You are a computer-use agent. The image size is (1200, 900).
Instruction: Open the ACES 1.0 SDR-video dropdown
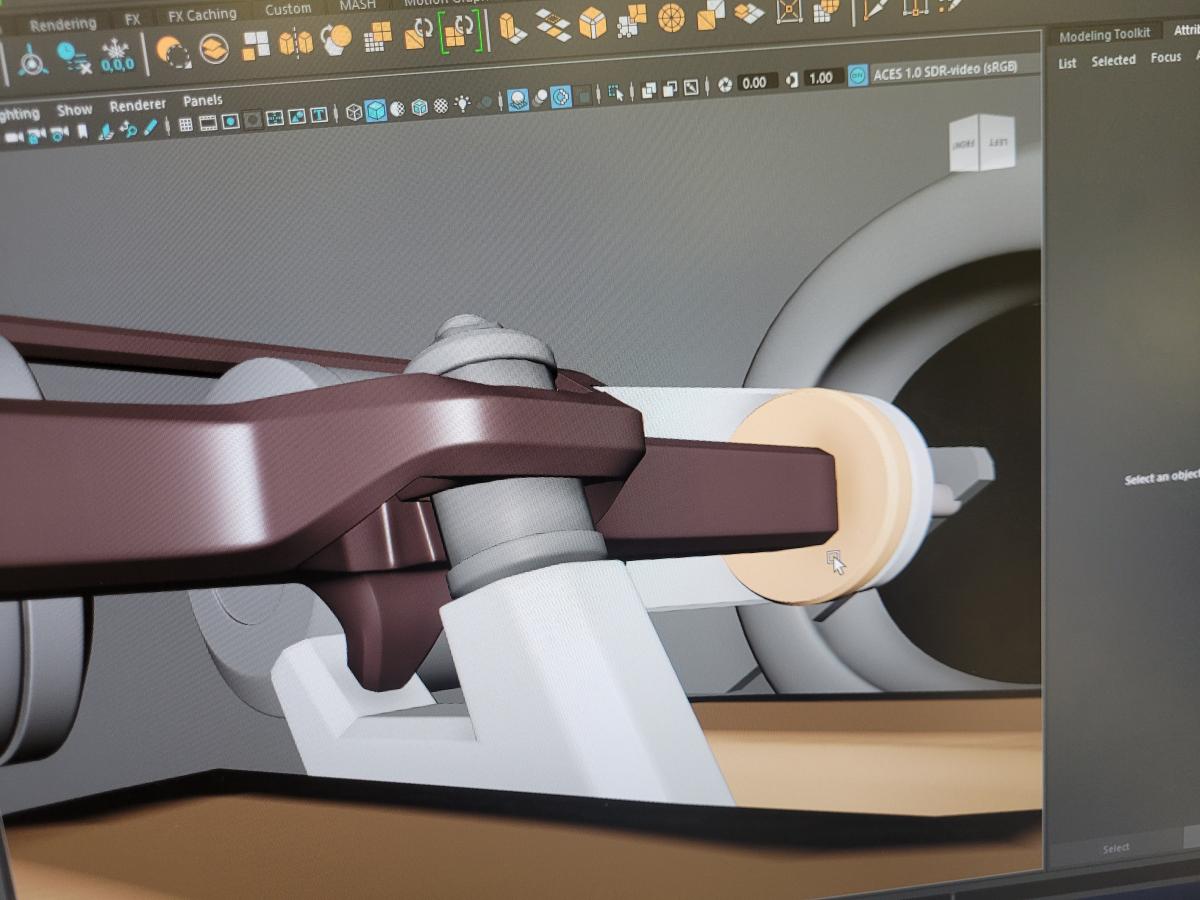tap(943, 72)
